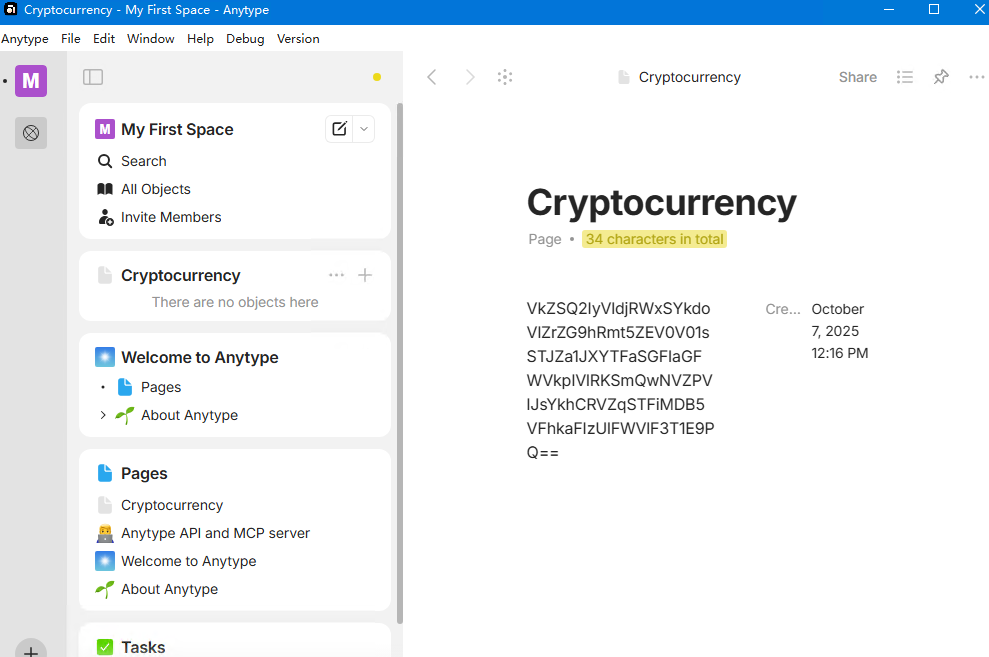Open the Cryptocurrency widget title
The width and height of the screenshot is (989, 657).
(x=180, y=276)
